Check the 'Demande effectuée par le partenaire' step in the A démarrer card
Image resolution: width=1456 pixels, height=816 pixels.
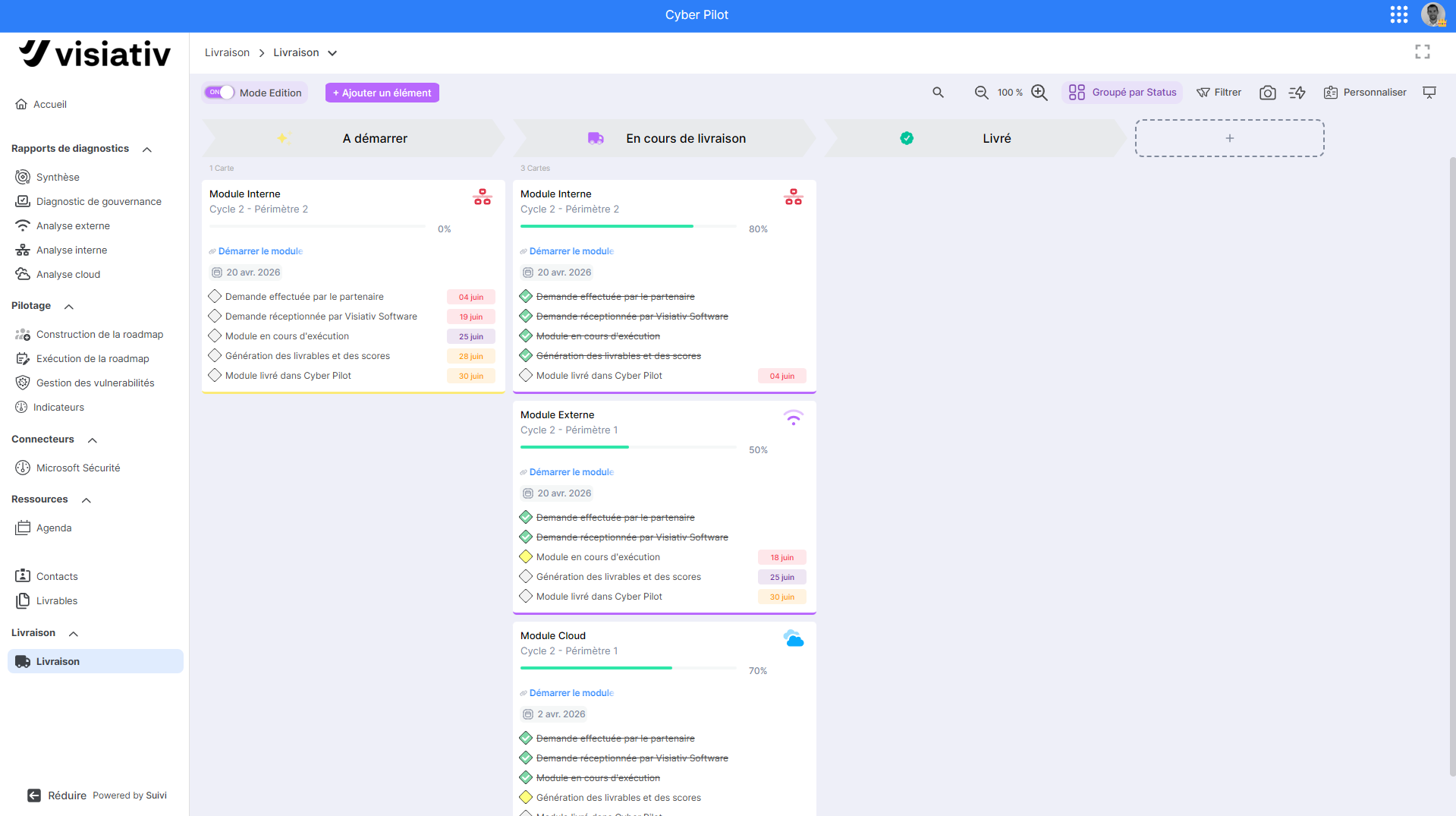215,296
